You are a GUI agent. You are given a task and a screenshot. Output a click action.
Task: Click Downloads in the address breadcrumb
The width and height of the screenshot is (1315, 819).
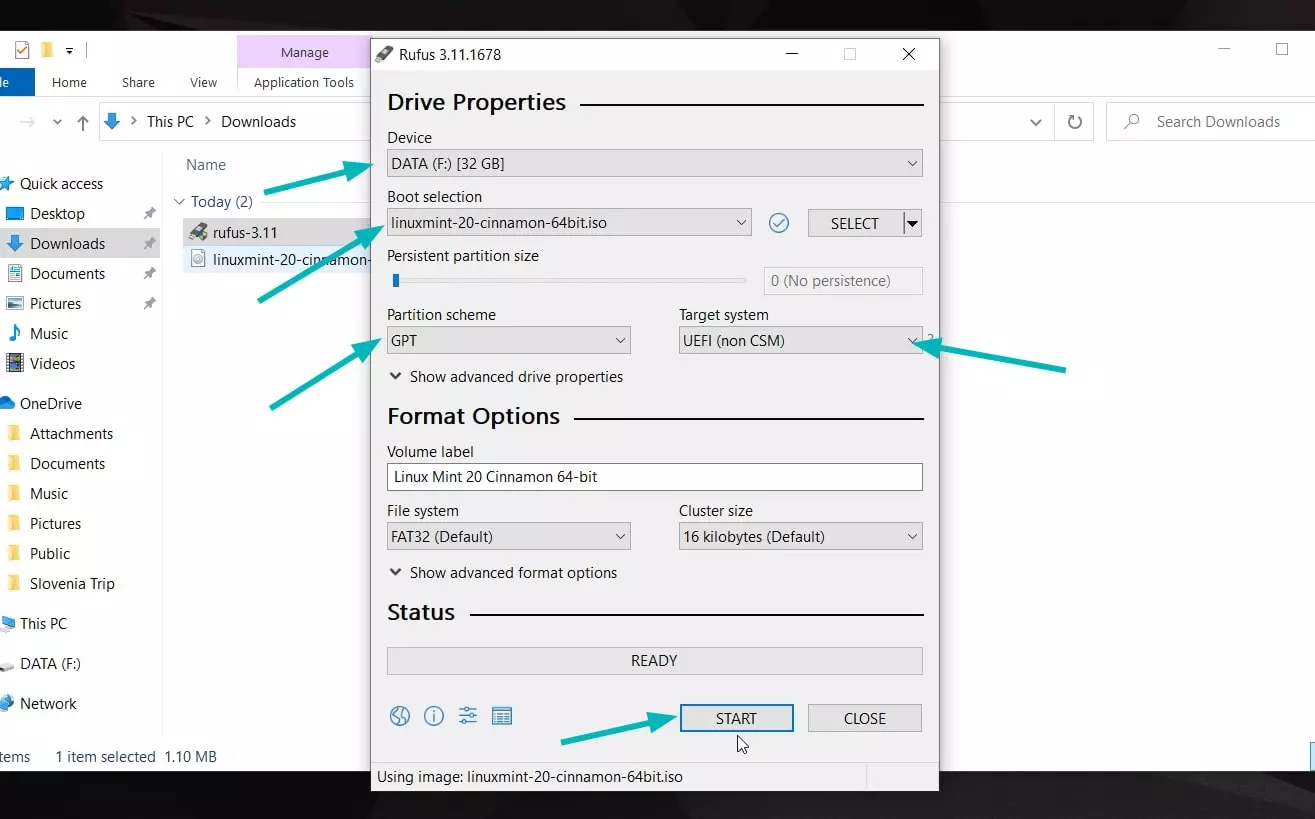(x=258, y=122)
